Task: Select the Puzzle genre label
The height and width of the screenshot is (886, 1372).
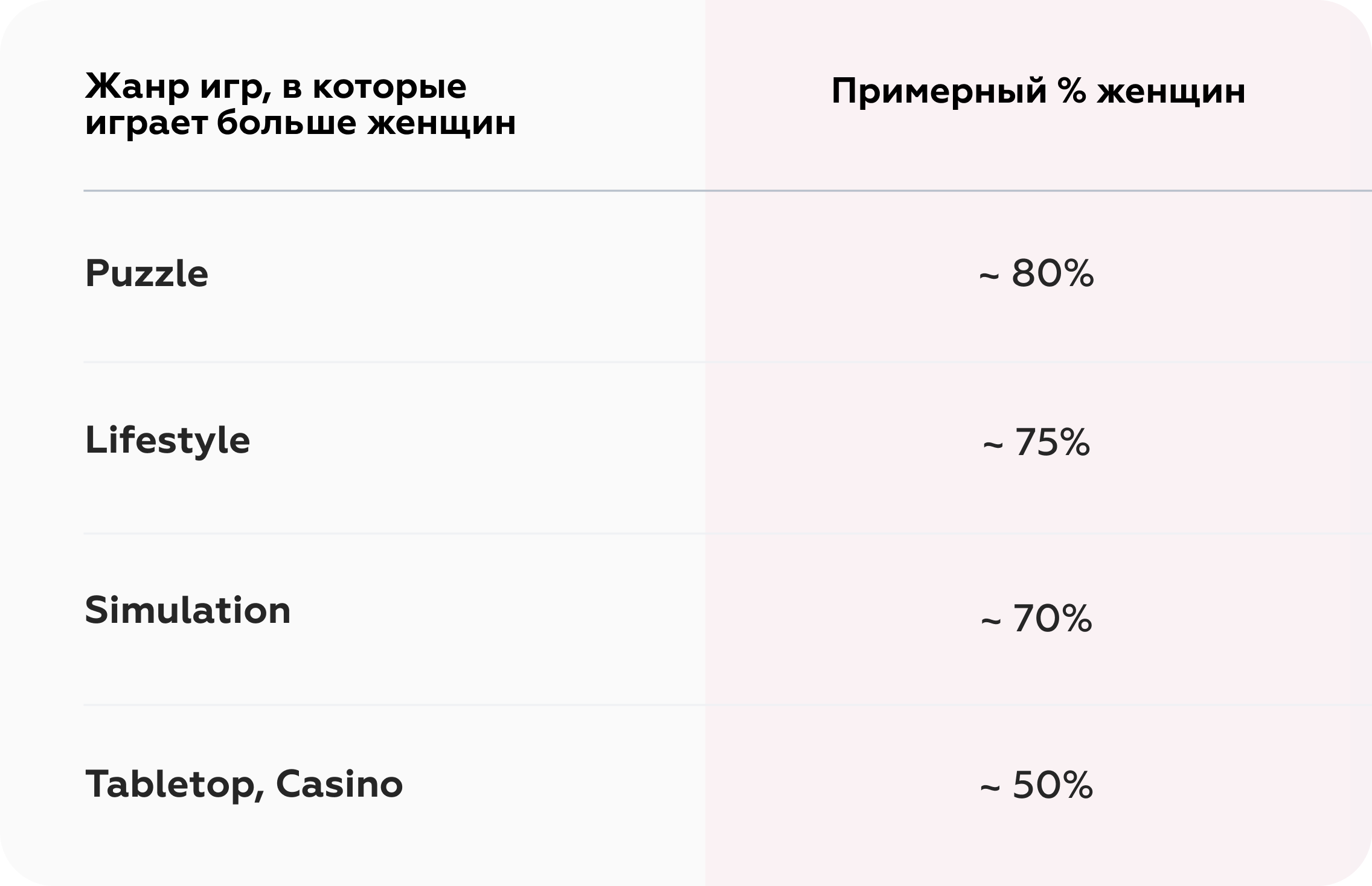Action: point(147,274)
